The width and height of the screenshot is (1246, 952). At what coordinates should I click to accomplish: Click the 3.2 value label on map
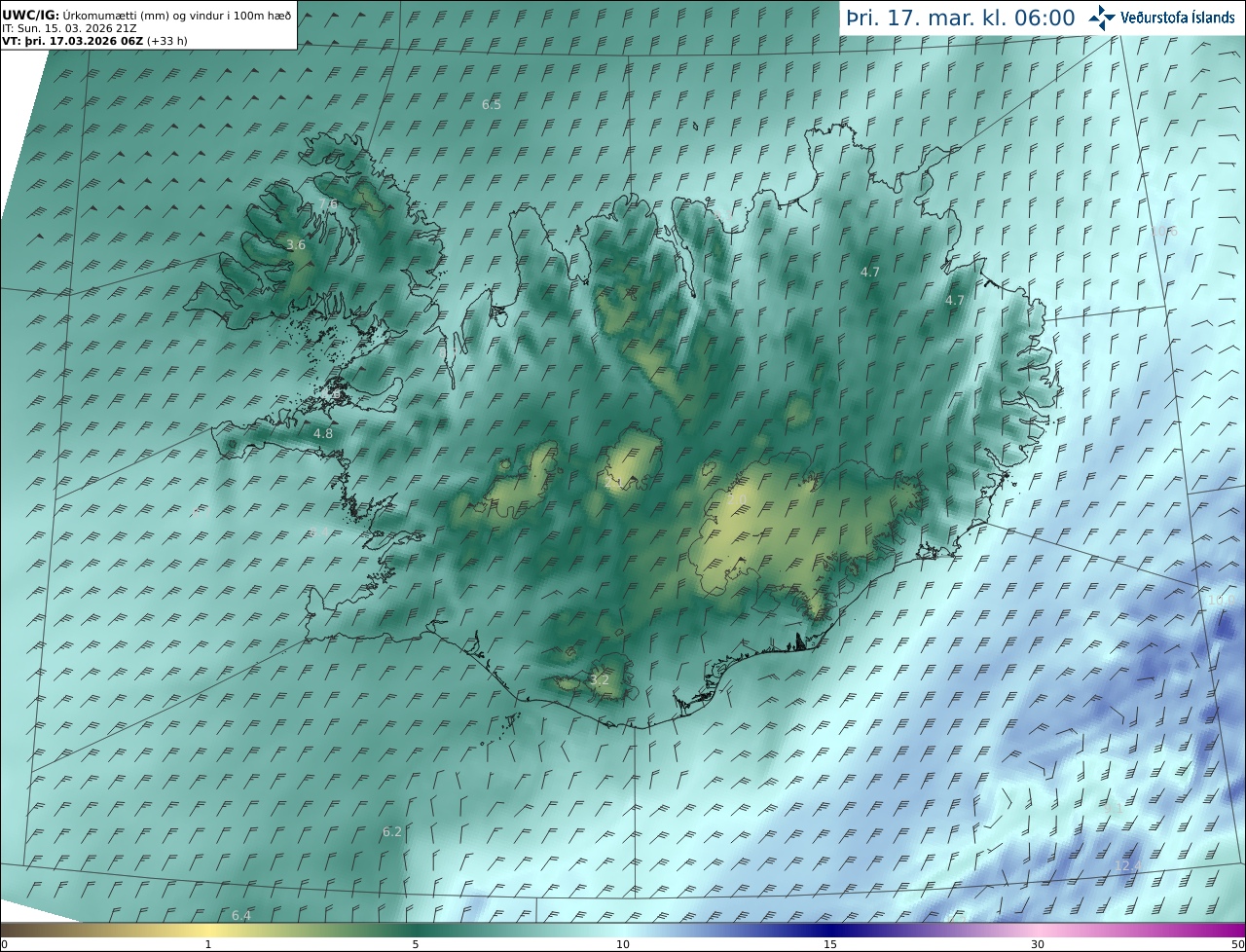(600, 679)
